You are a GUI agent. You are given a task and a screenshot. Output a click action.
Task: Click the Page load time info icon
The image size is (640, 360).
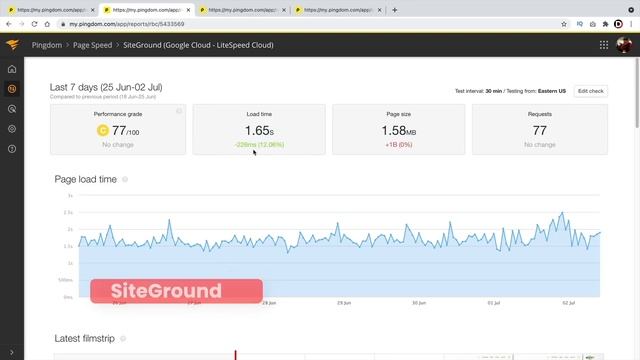click(125, 179)
